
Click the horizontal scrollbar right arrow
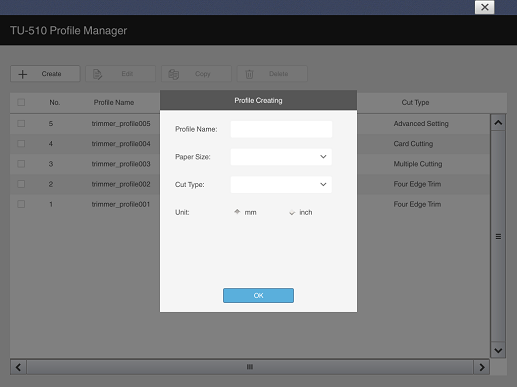tap(482, 367)
